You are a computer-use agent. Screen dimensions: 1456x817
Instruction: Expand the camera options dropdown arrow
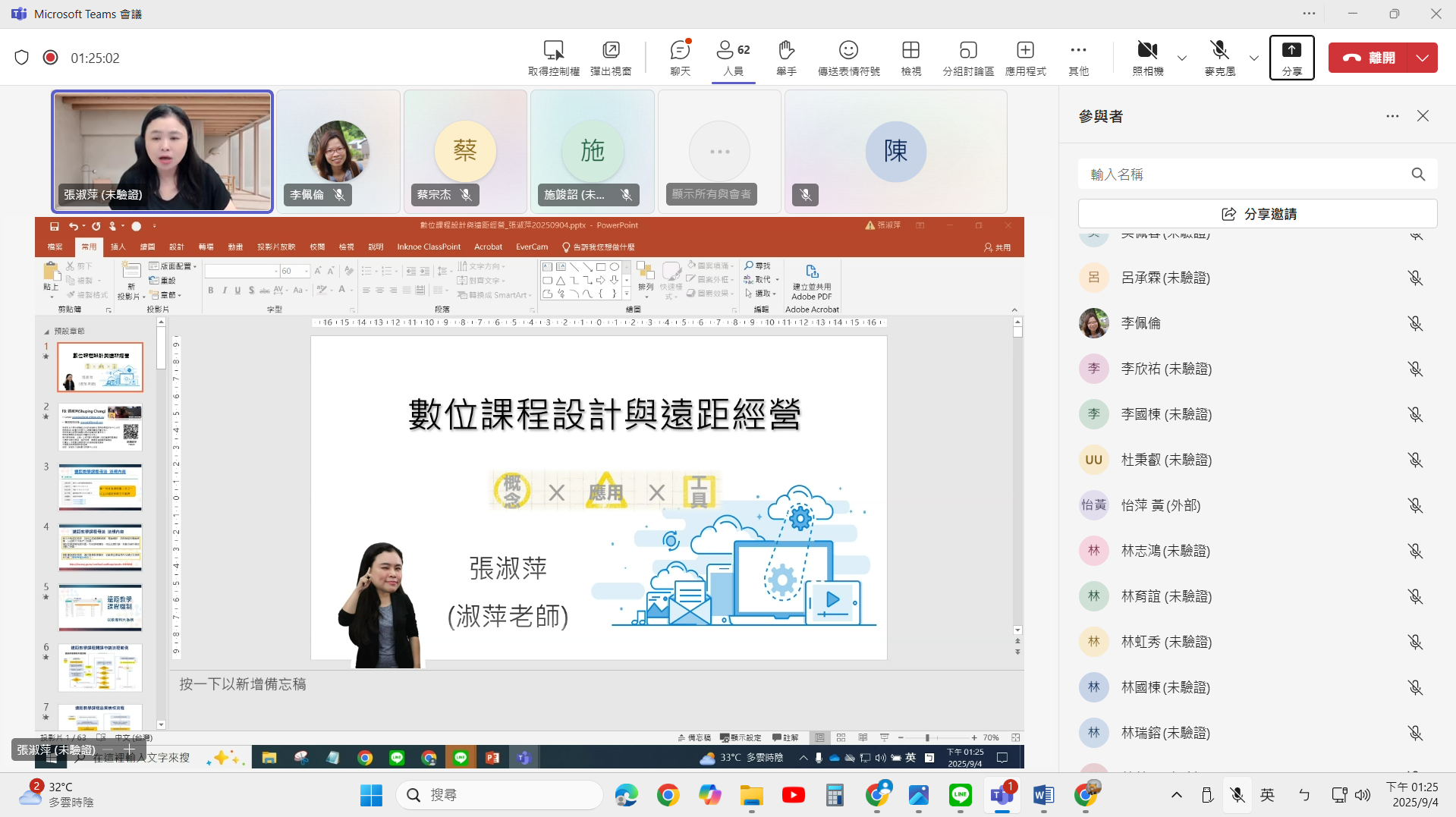click(1181, 58)
